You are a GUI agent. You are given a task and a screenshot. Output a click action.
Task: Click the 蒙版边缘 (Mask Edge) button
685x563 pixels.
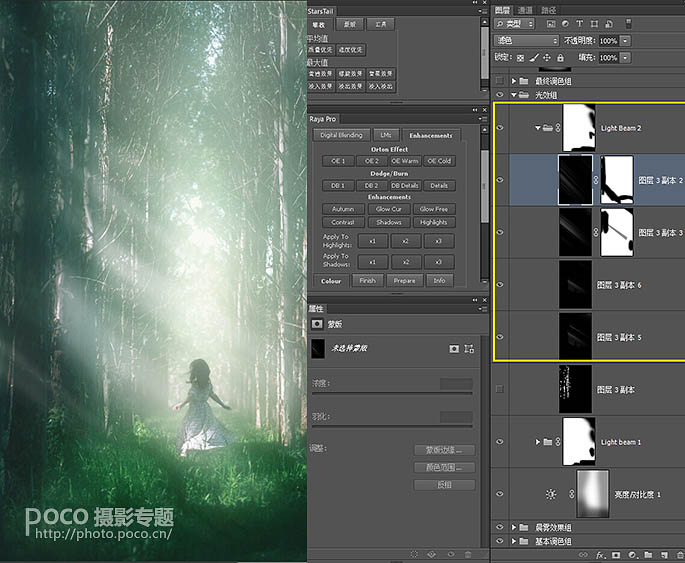pos(444,450)
